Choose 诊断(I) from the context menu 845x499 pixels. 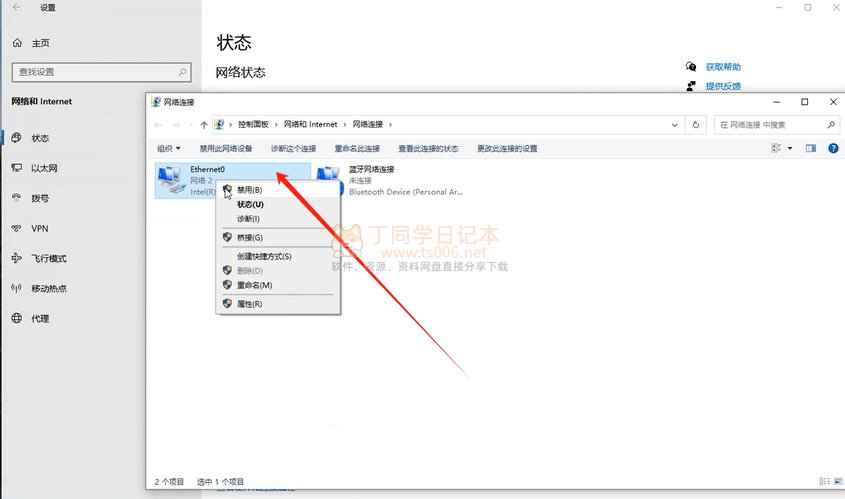[278, 219]
